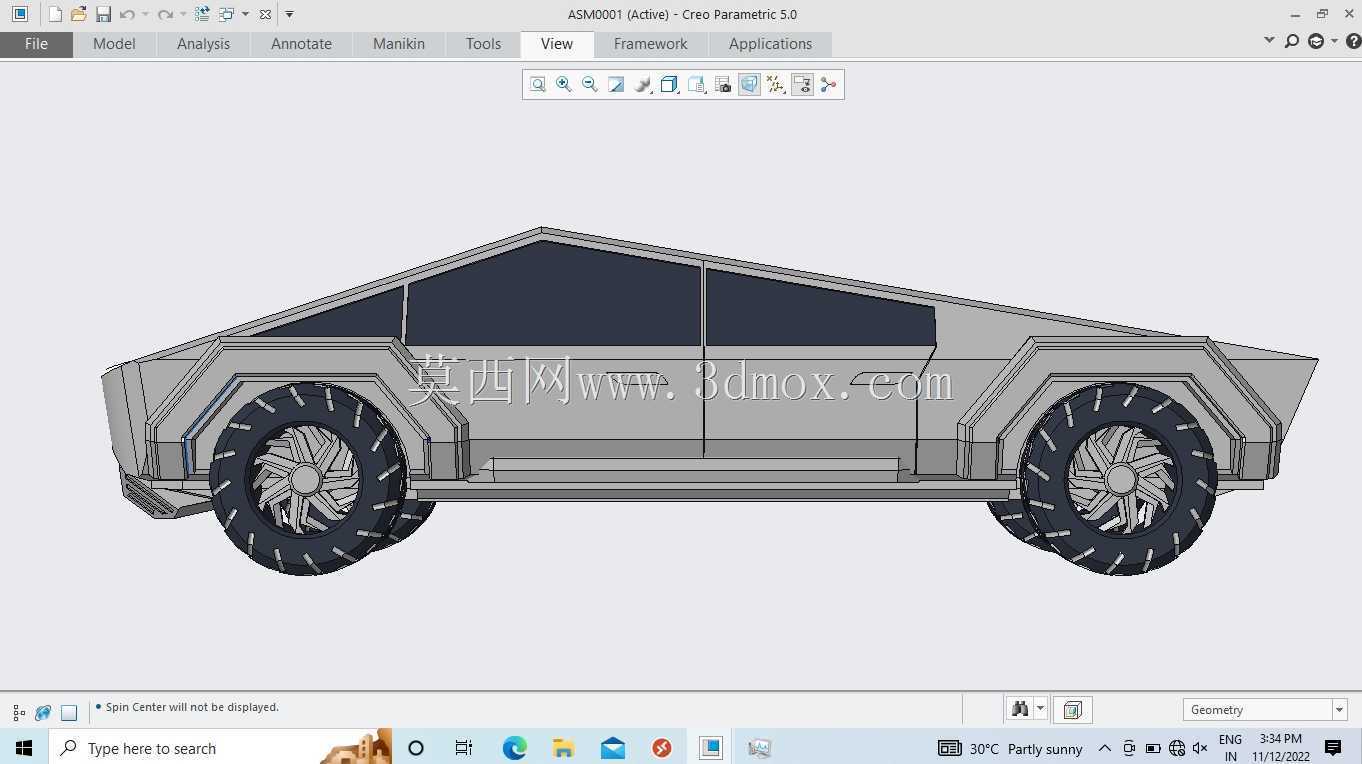Open the undo history dropdown arrow
The image size is (1362, 764).
point(145,14)
